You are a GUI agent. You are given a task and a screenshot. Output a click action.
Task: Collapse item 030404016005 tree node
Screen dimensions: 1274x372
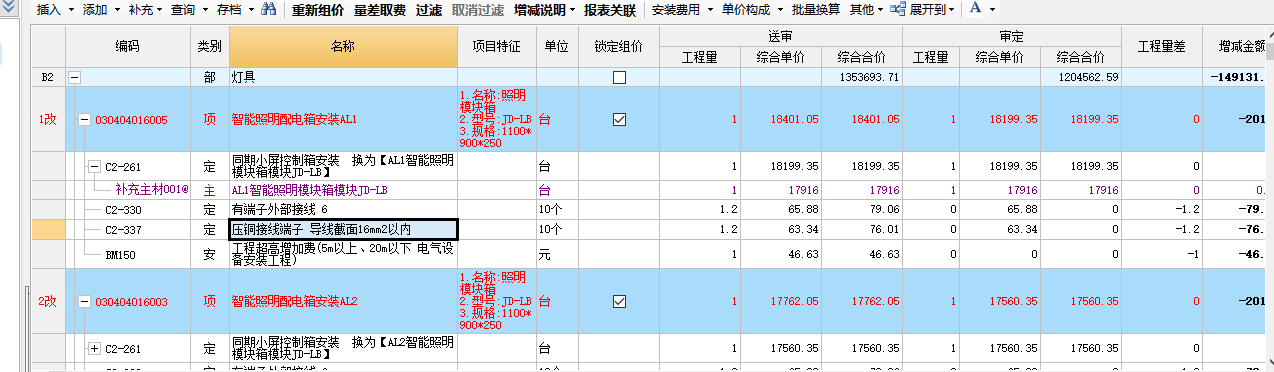click(85, 119)
